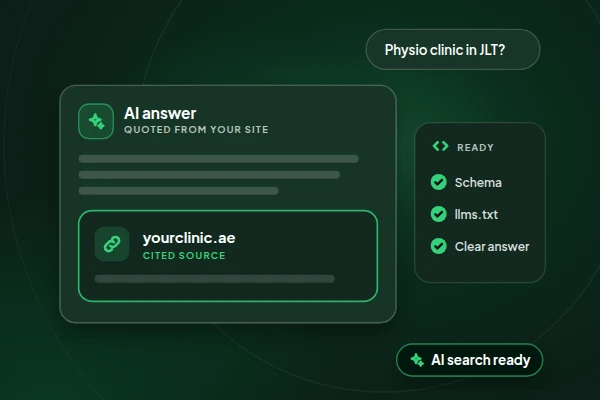Click the "READY" label
The image size is (600, 400).
(x=475, y=148)
